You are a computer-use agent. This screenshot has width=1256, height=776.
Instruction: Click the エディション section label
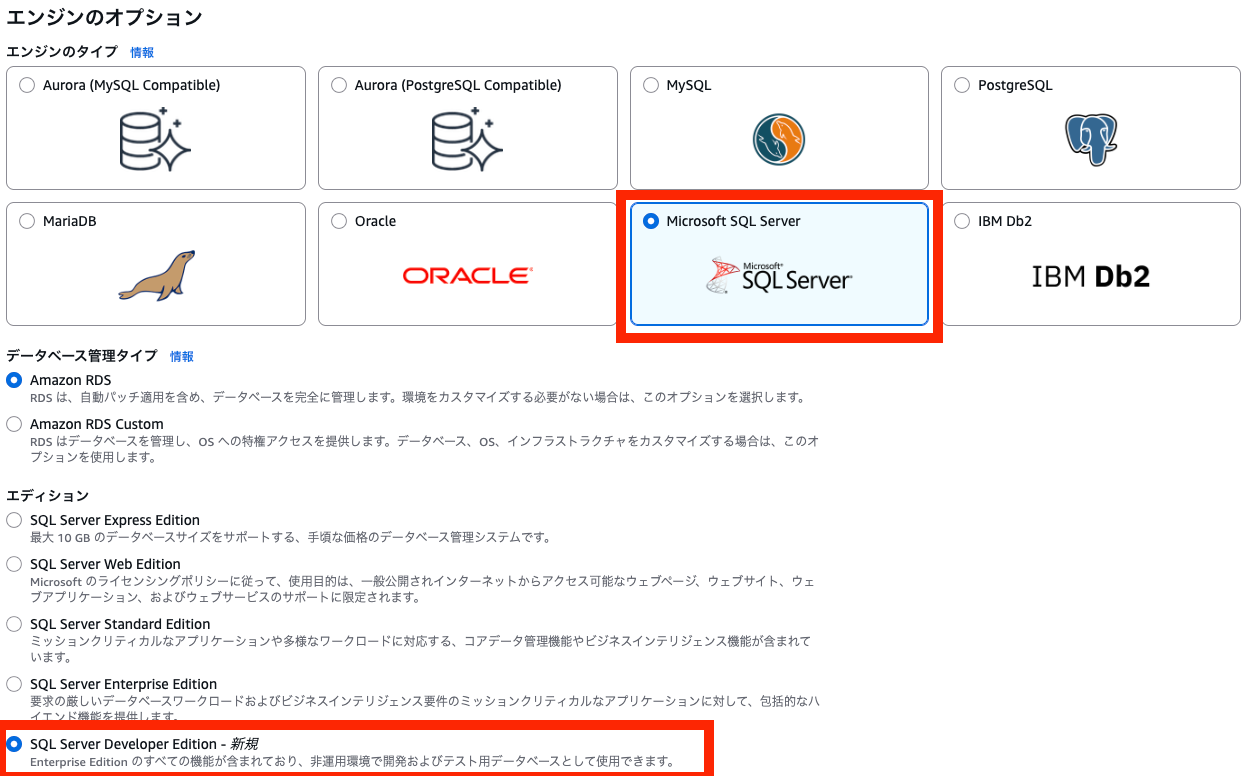[48, 496]
